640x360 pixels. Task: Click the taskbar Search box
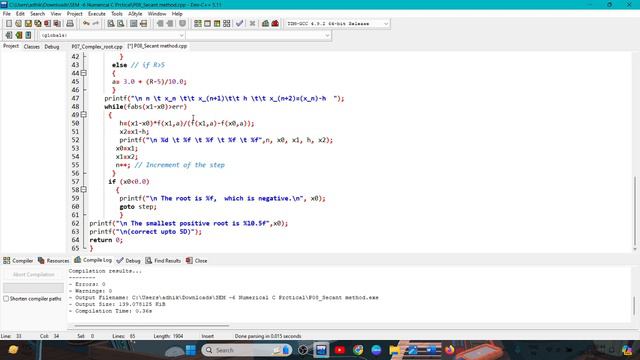coord(247,350)
